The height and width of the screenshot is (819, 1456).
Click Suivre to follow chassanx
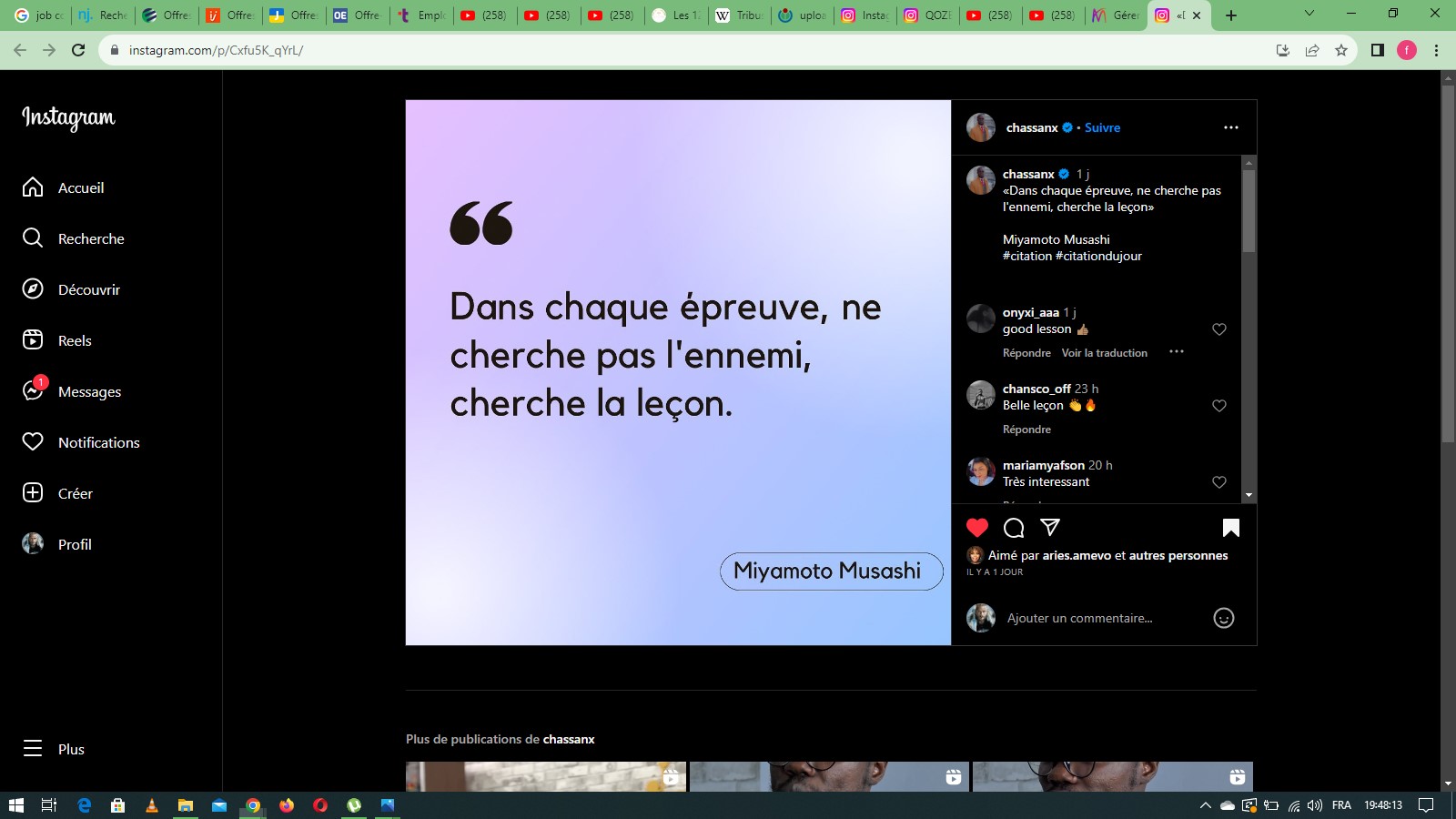click(1102, 127)
